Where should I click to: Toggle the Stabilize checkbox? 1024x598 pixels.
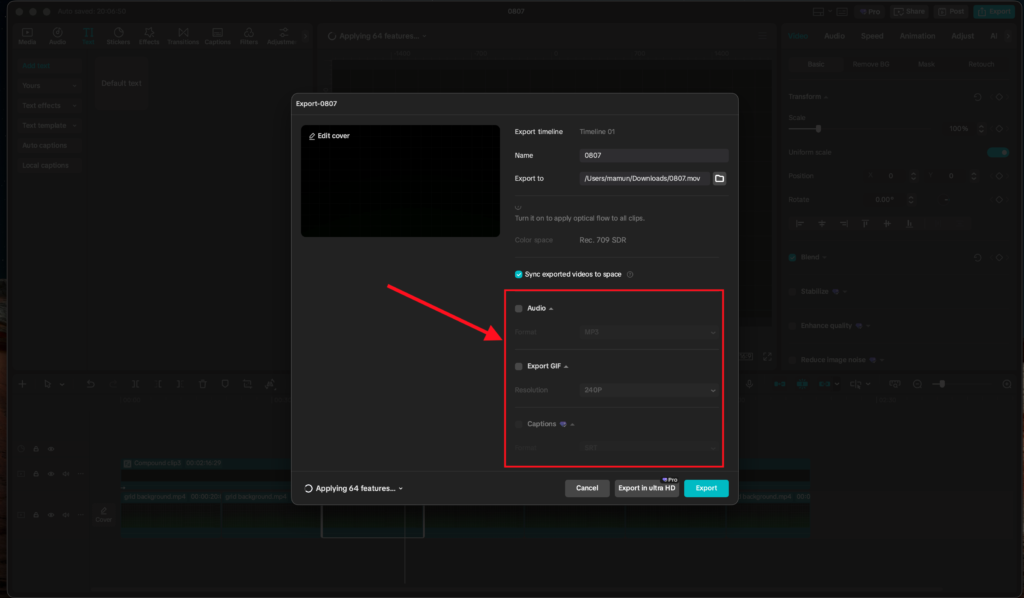tap(792, 292)
